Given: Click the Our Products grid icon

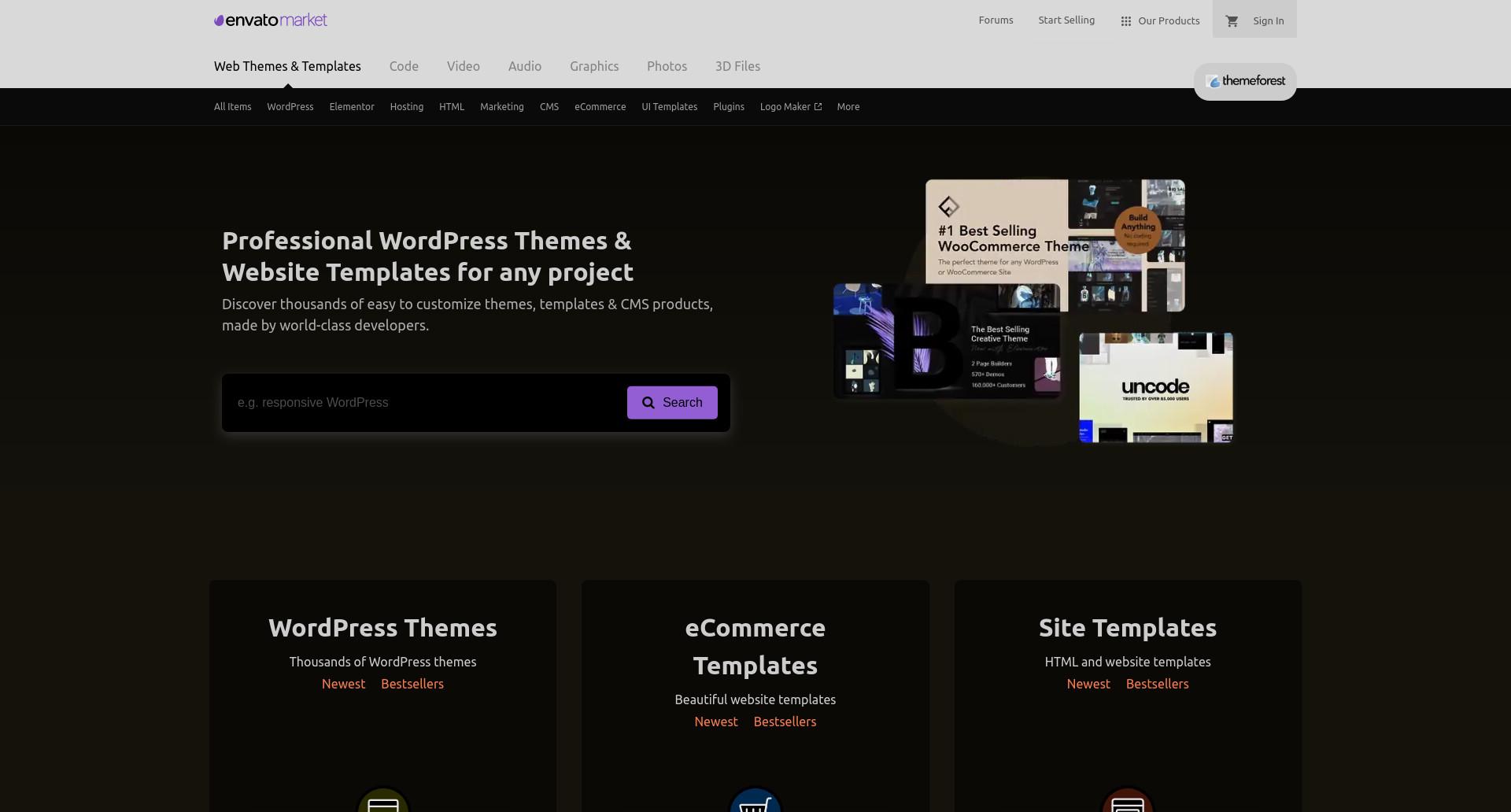Looking at the screenshot, I should (1126, 21).
